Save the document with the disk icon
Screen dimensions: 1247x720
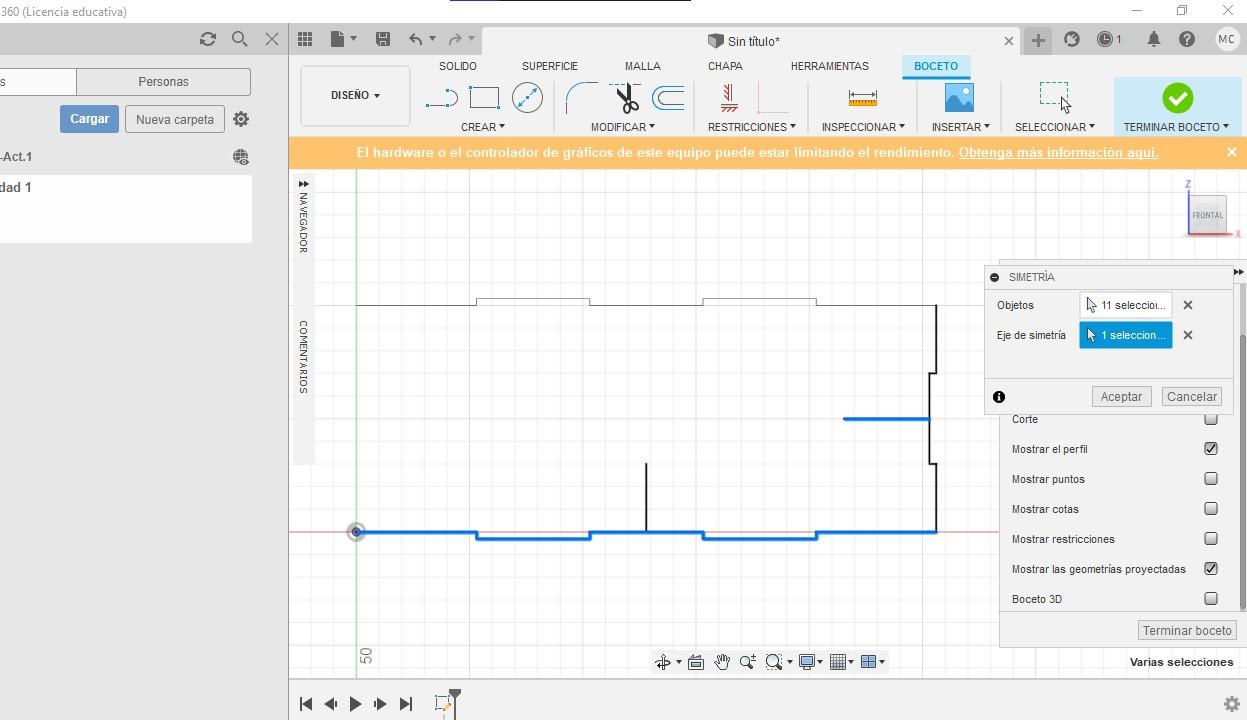(382, 39)
